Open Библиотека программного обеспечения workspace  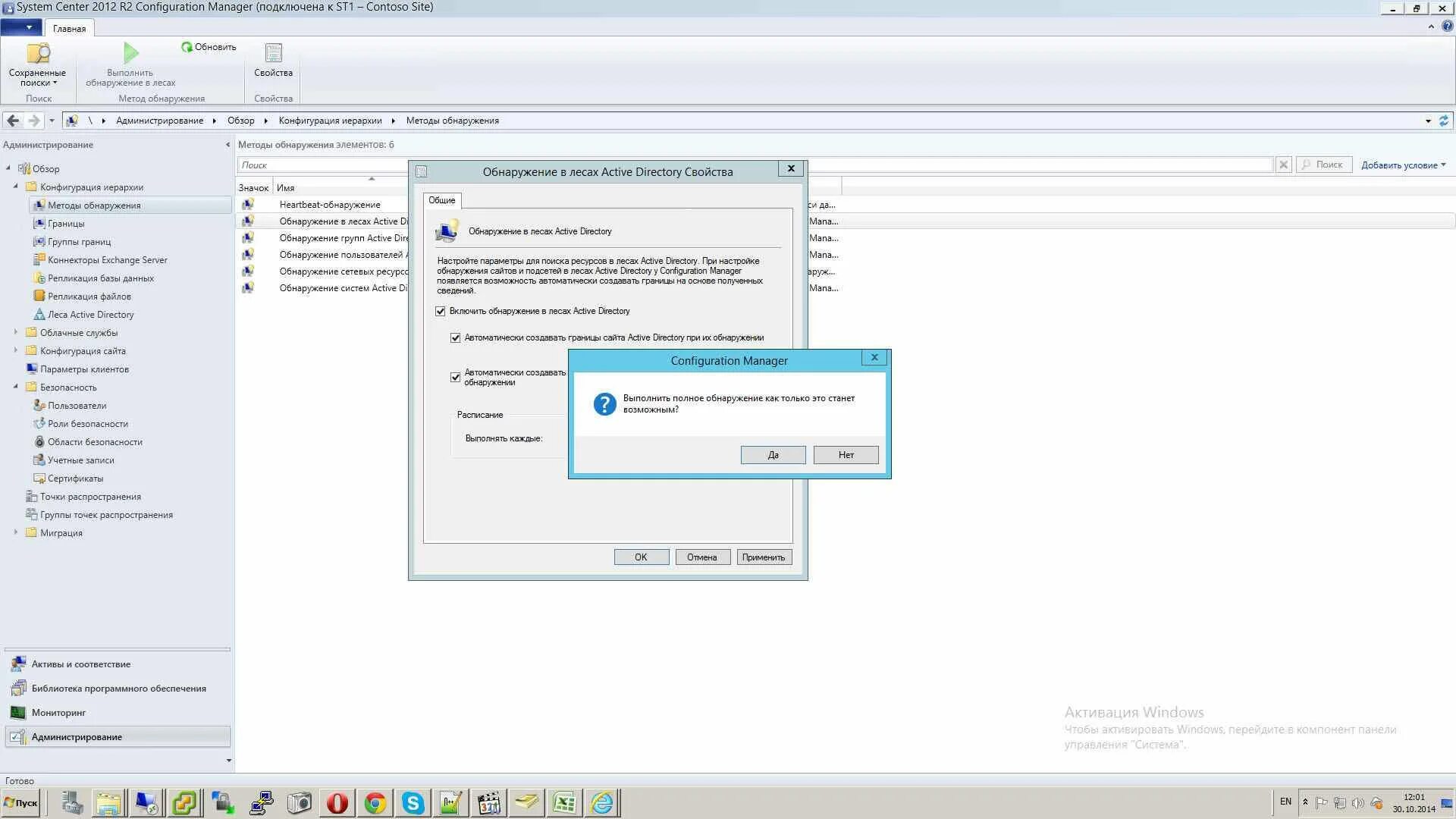[x=118, y=689]
